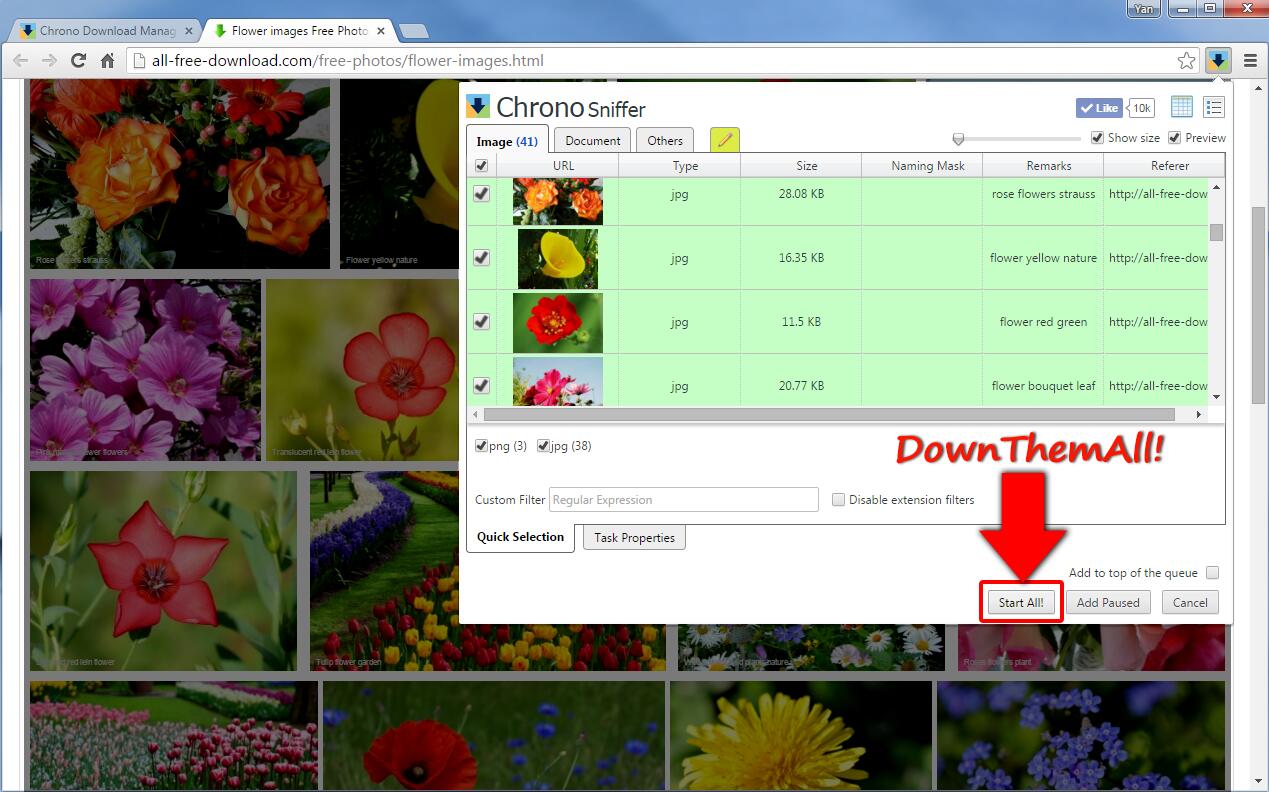Cancel the Sniffer dialog
The image size is (1269, 792).
[x=1190, y=603]
